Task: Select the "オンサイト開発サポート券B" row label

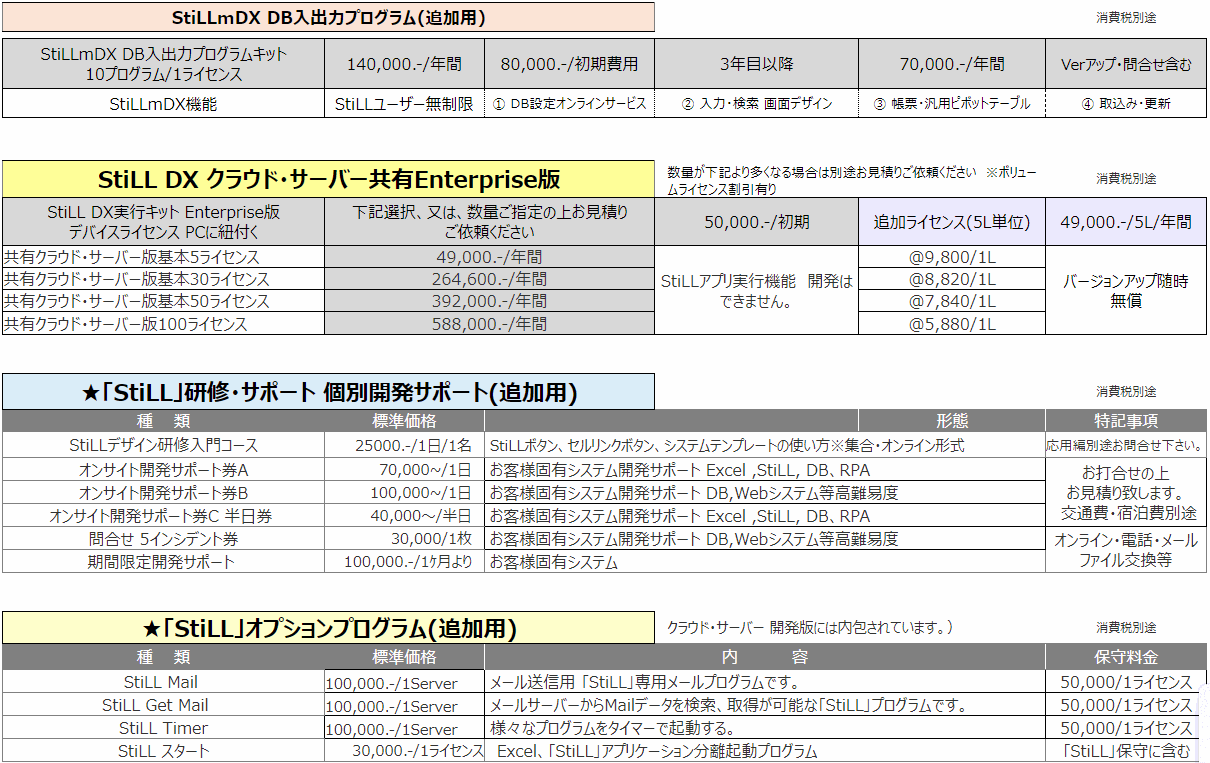Action: 163,493
